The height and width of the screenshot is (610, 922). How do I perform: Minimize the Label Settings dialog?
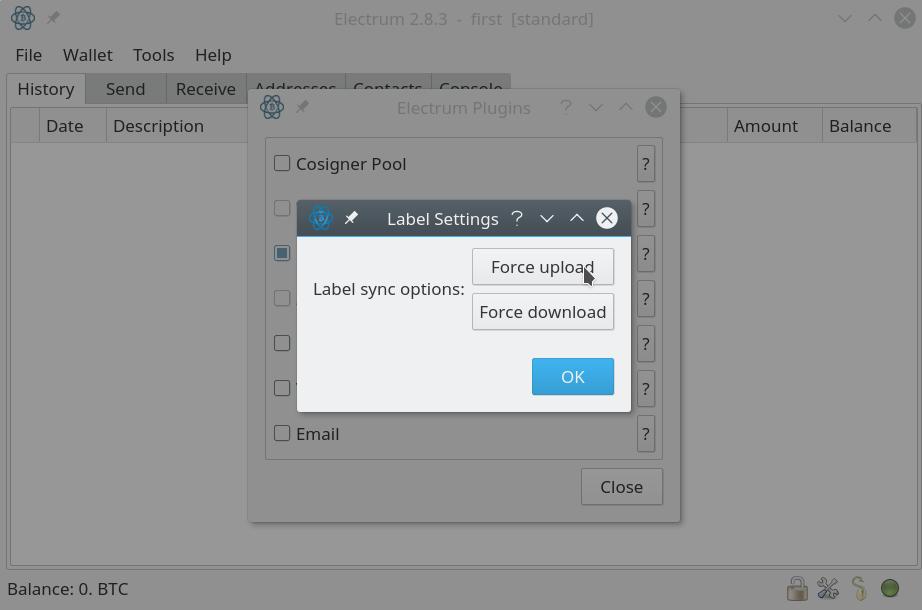pos(546,218)
